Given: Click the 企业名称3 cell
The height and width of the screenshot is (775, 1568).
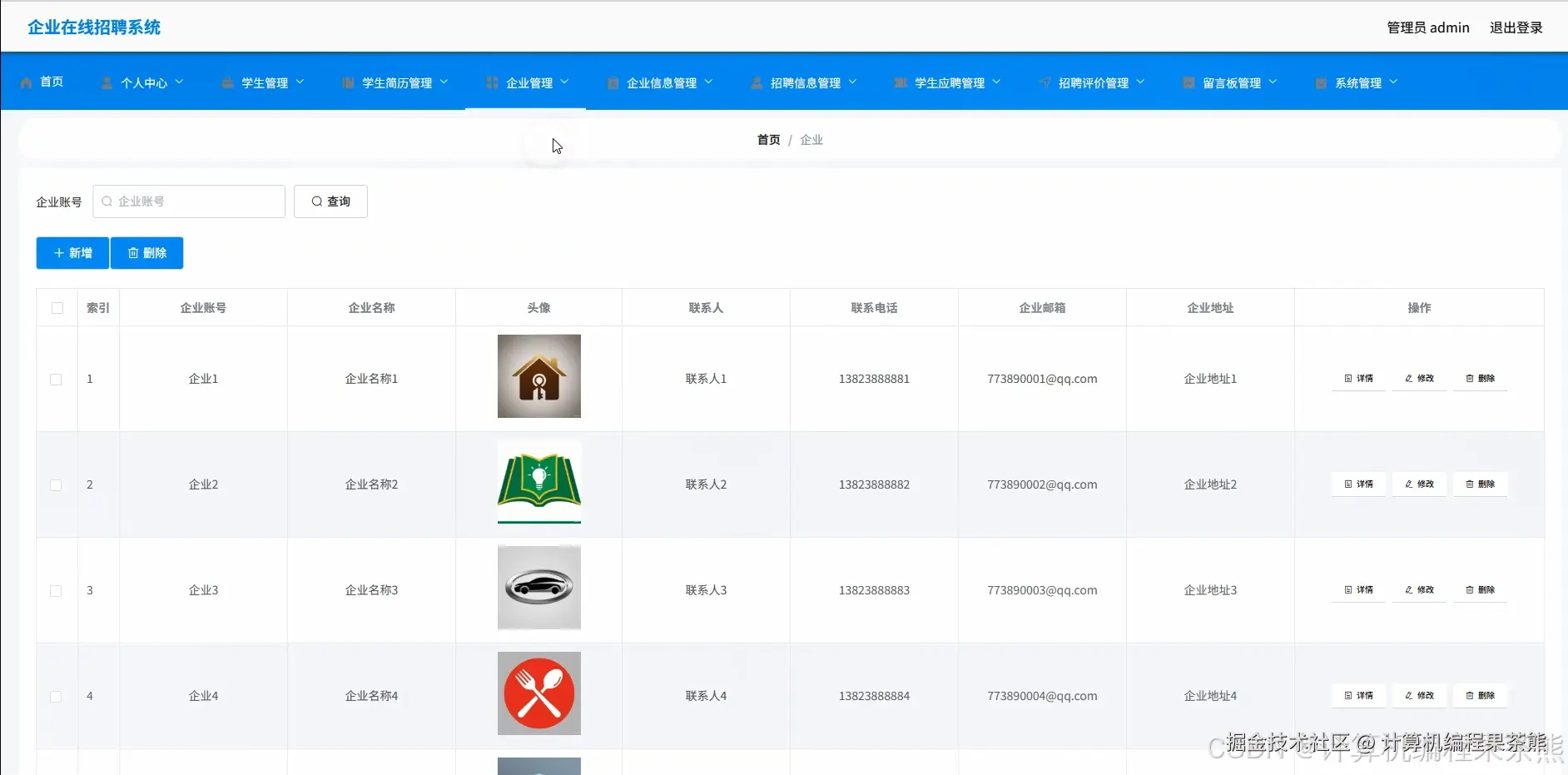Looking at the screenshot, I should point(371,590).
